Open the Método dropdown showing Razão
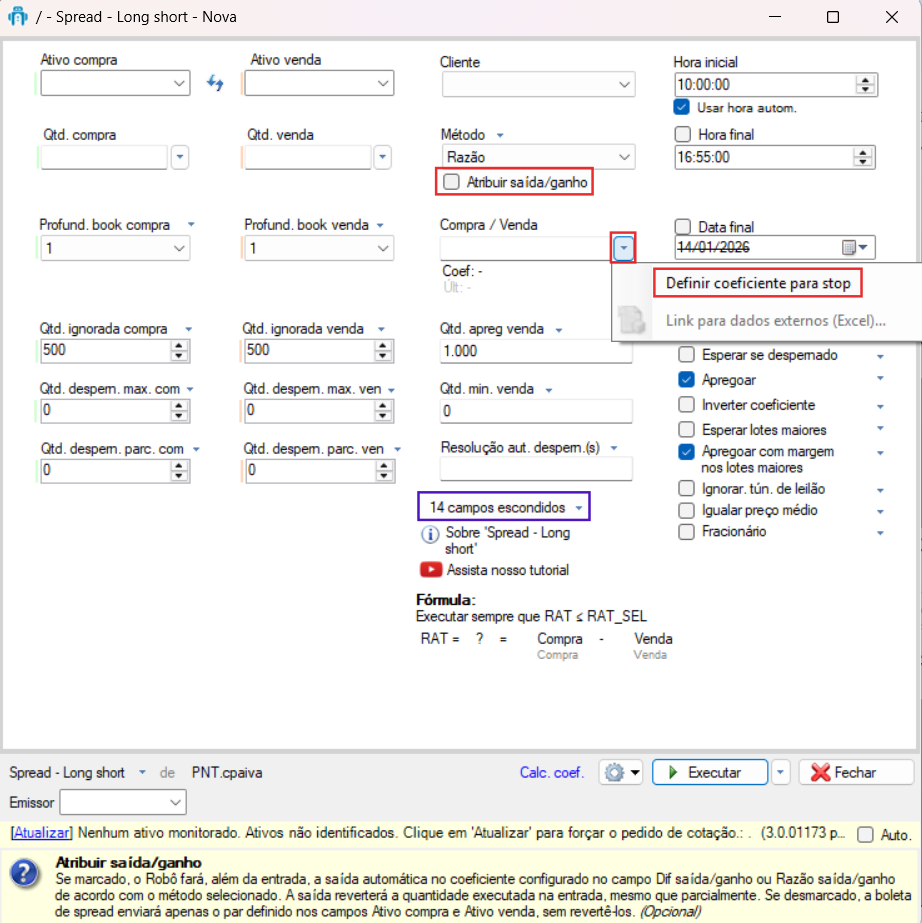 click(625, 157)
